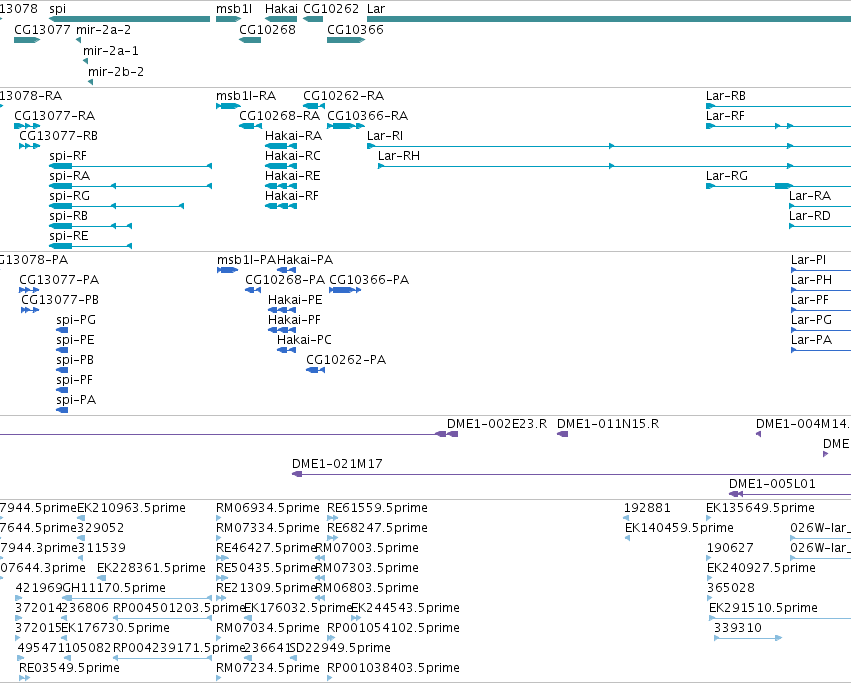Open the mir-2a-2 gene label
The width and height of the screenshot is (851, 683).
(x=103, y=29)
